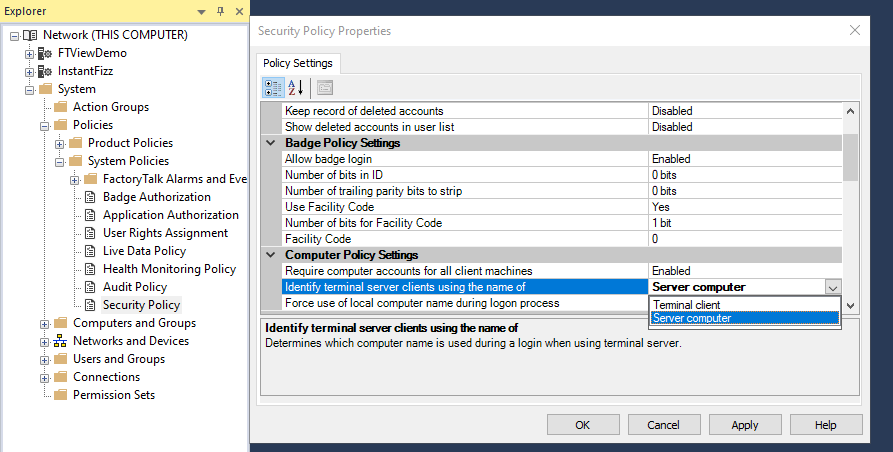The height and width of the screenshot is (452, 893).
Task: Click the FTViewDemo application icon
Action: [45, 53]
